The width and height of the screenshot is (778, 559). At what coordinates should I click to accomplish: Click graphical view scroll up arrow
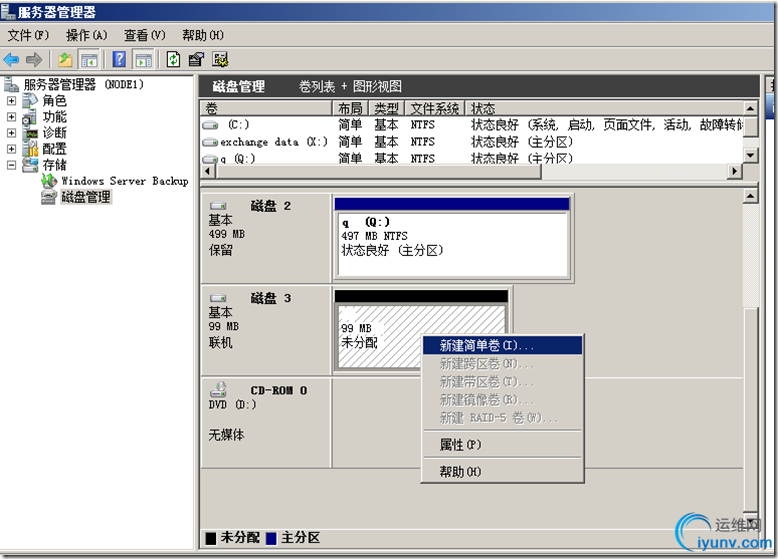750,196
